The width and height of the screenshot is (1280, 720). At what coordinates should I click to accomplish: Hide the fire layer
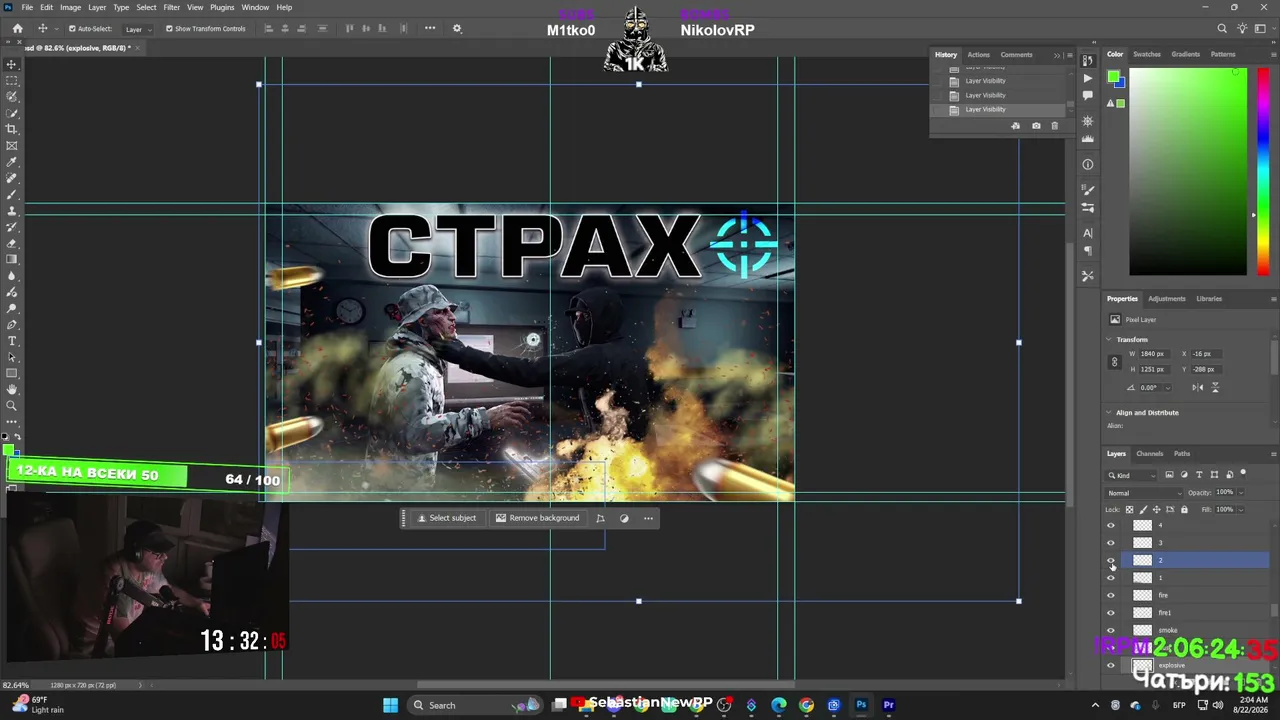(1110, 596)
